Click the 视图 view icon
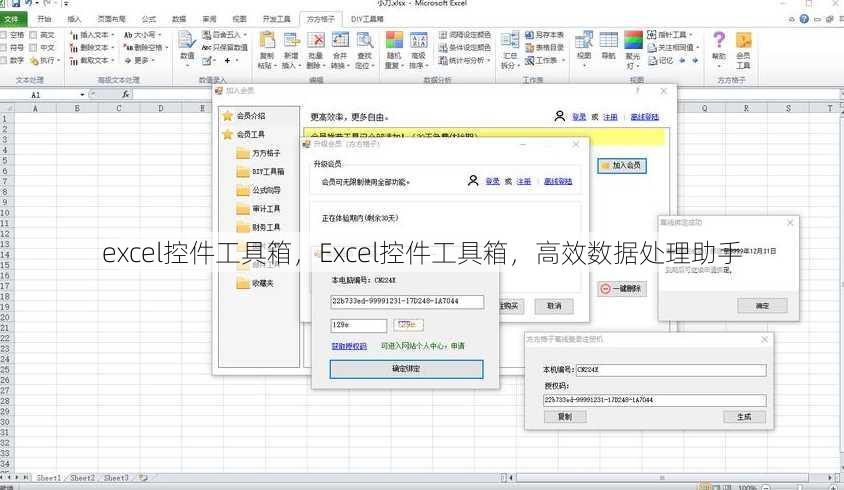 pos(584,40)
